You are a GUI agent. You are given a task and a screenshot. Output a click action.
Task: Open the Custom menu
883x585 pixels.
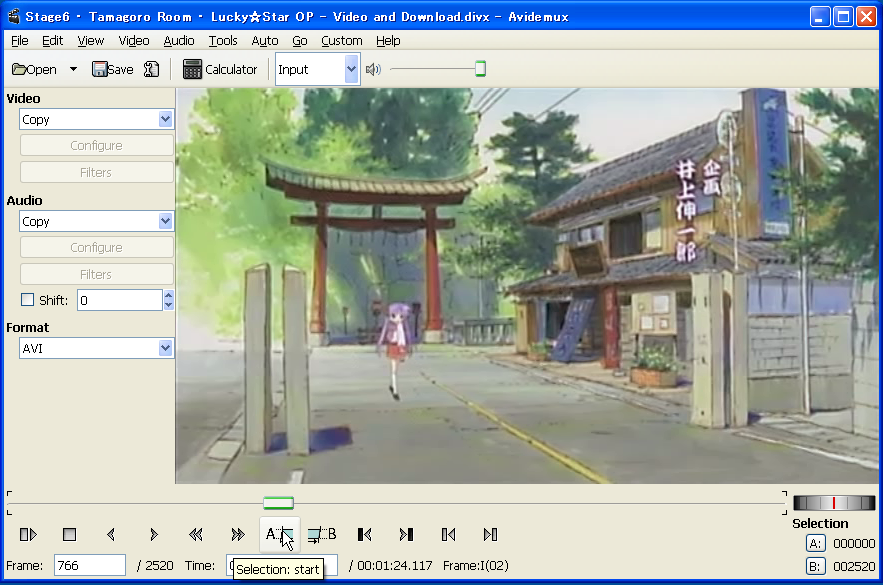point(342,41)
